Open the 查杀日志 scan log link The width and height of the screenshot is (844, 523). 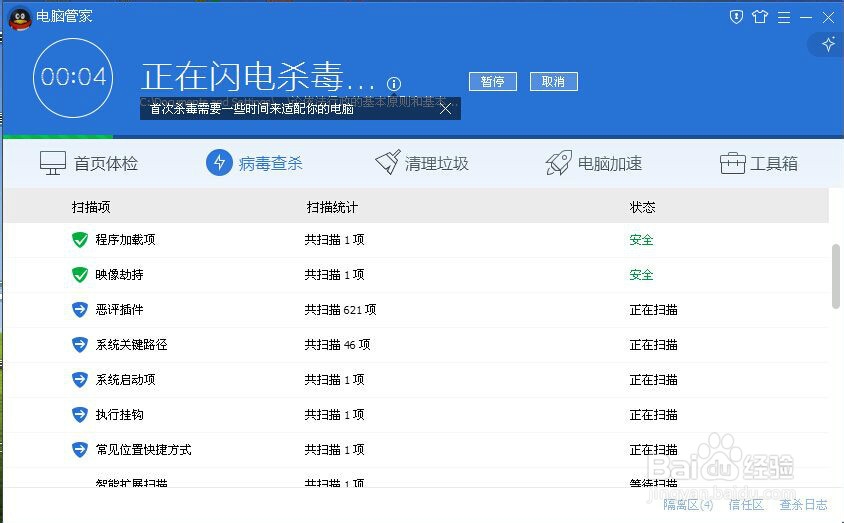pos(803,505)
